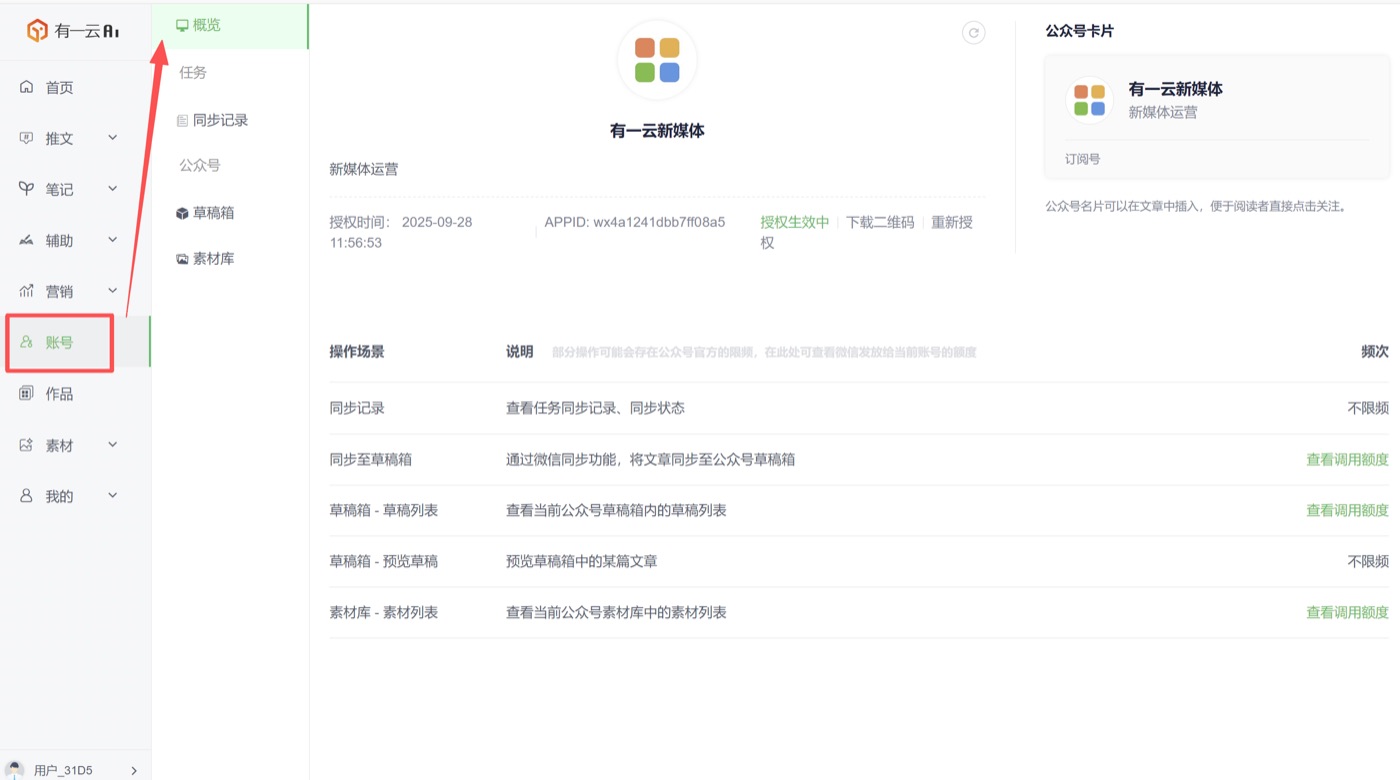1400x780 pixels.
Task: Expand the 素材 menu chevron
Action: pyautogui.click(x=113, y=445)
